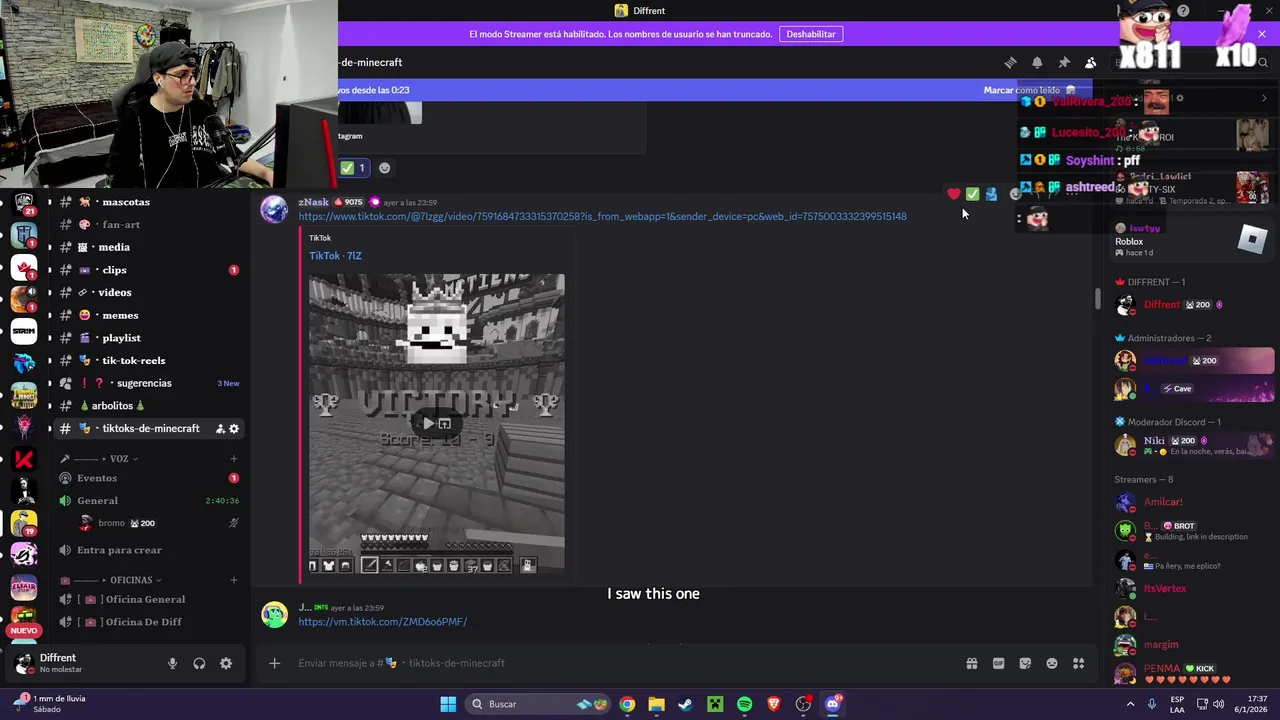Invite people to tiktoks-de-minecraft channel icon
The width and height of the screenshot is (1280, 720).
220,429
